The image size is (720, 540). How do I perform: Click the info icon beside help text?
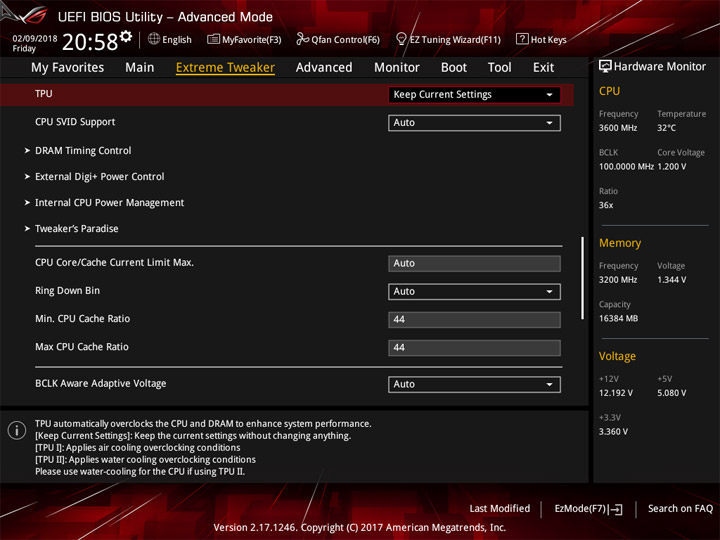point(17,430)
